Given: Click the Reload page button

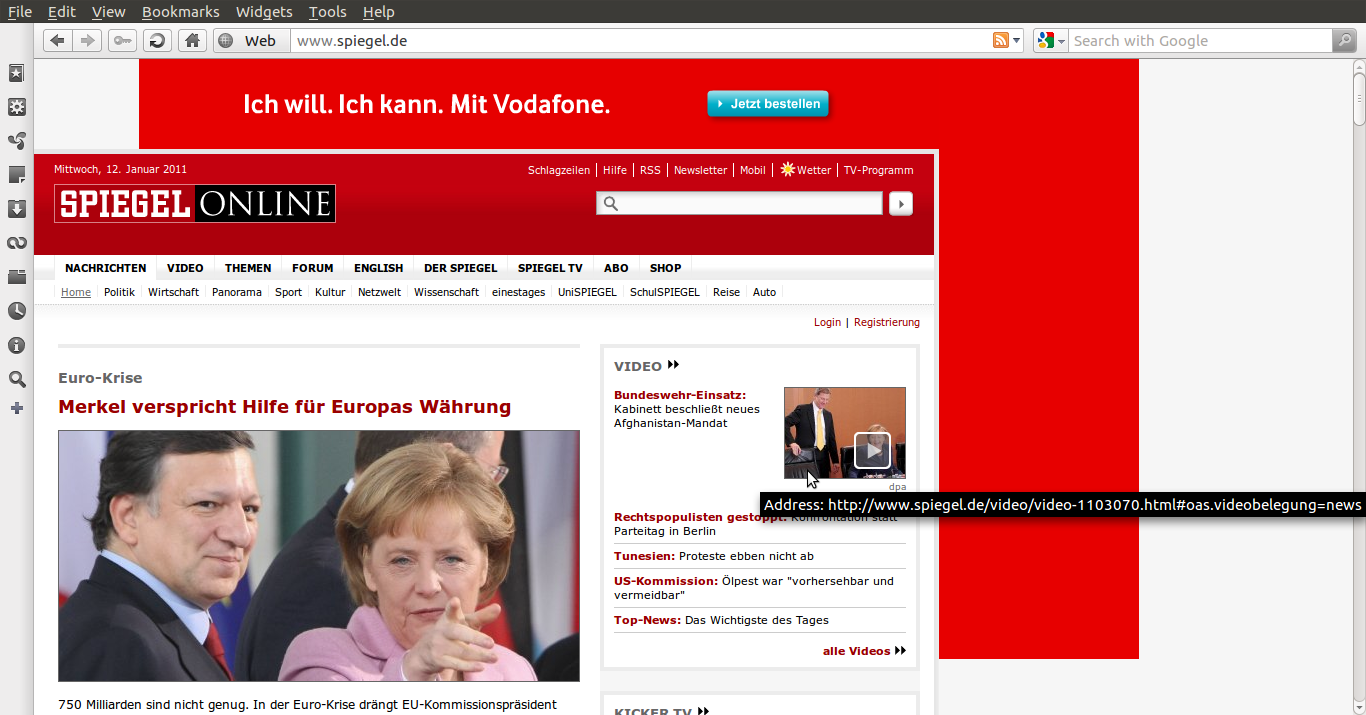Looking at the screenshot, I should coord(156,41).
